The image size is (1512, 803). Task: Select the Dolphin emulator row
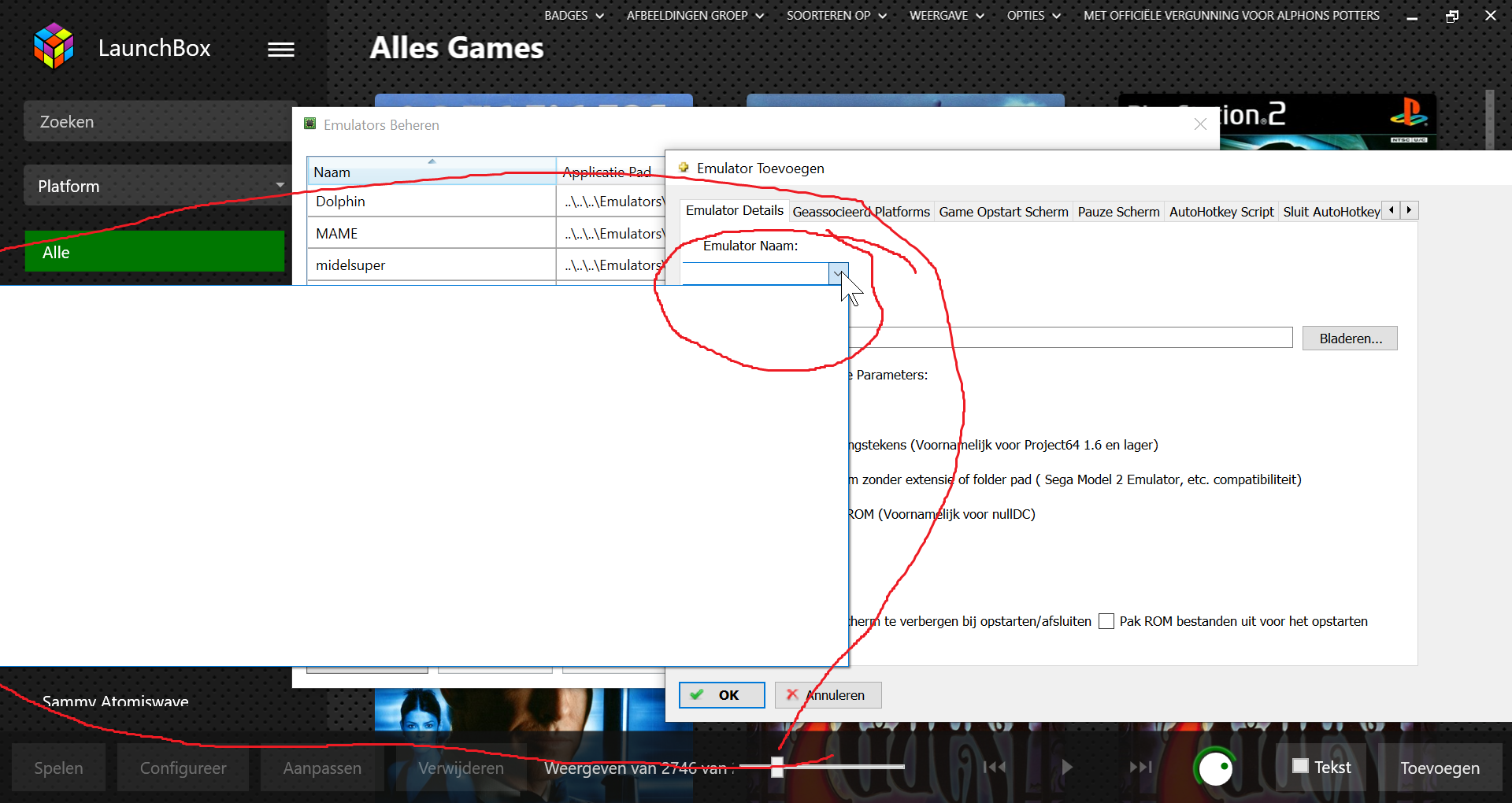coord(486,202)
